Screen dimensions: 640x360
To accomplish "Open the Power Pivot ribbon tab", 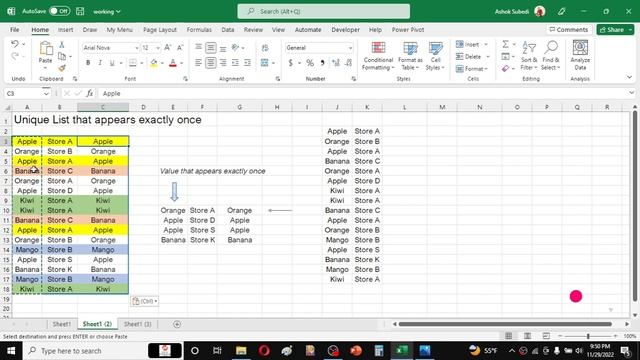I will point(408,30).
